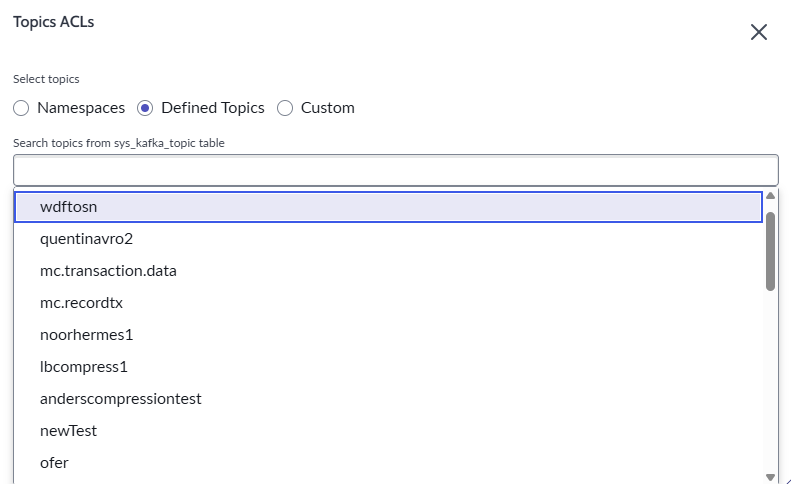The image size is (791, 484).
Task: Click the topics list scrollbar thumb
Action: pyautogui.click(x=770, y=250)
